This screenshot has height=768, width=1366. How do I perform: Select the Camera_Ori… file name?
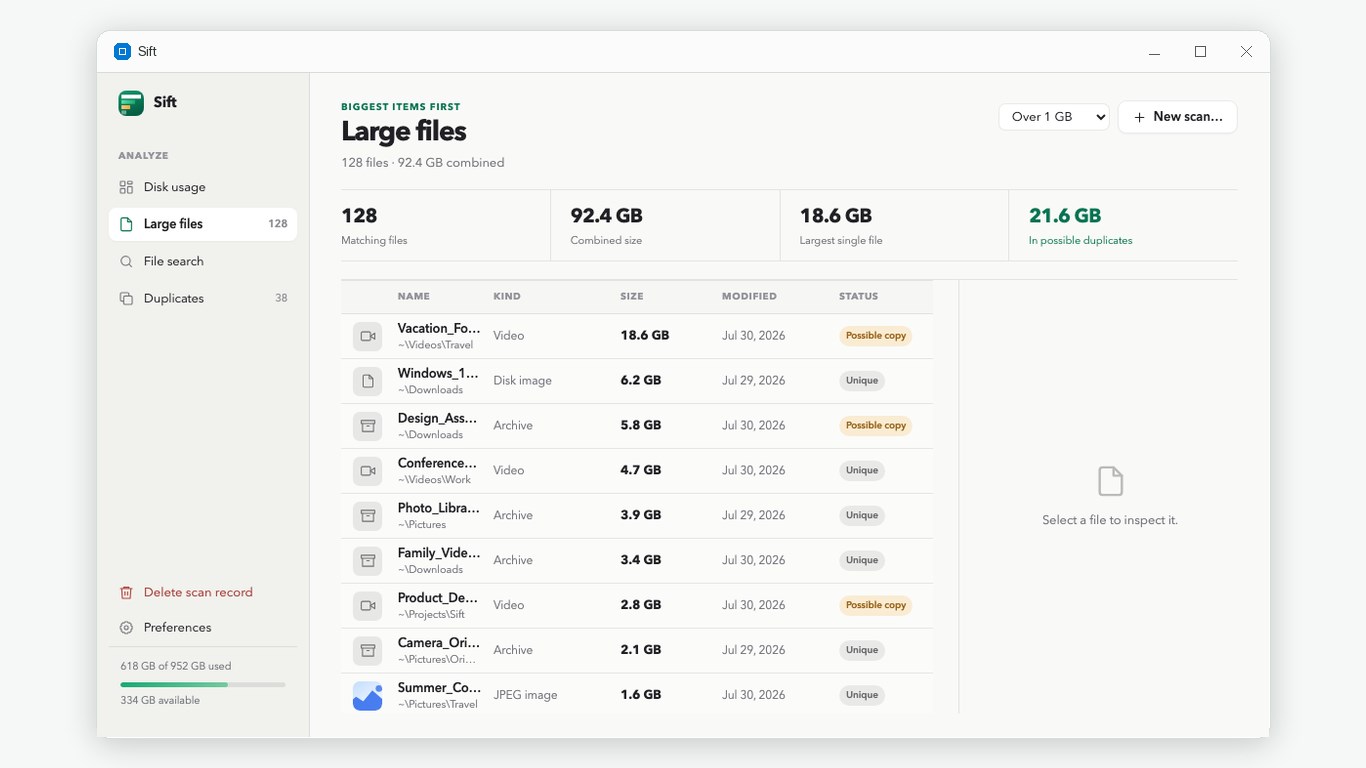pyautogui.click(x=439, y=643)
